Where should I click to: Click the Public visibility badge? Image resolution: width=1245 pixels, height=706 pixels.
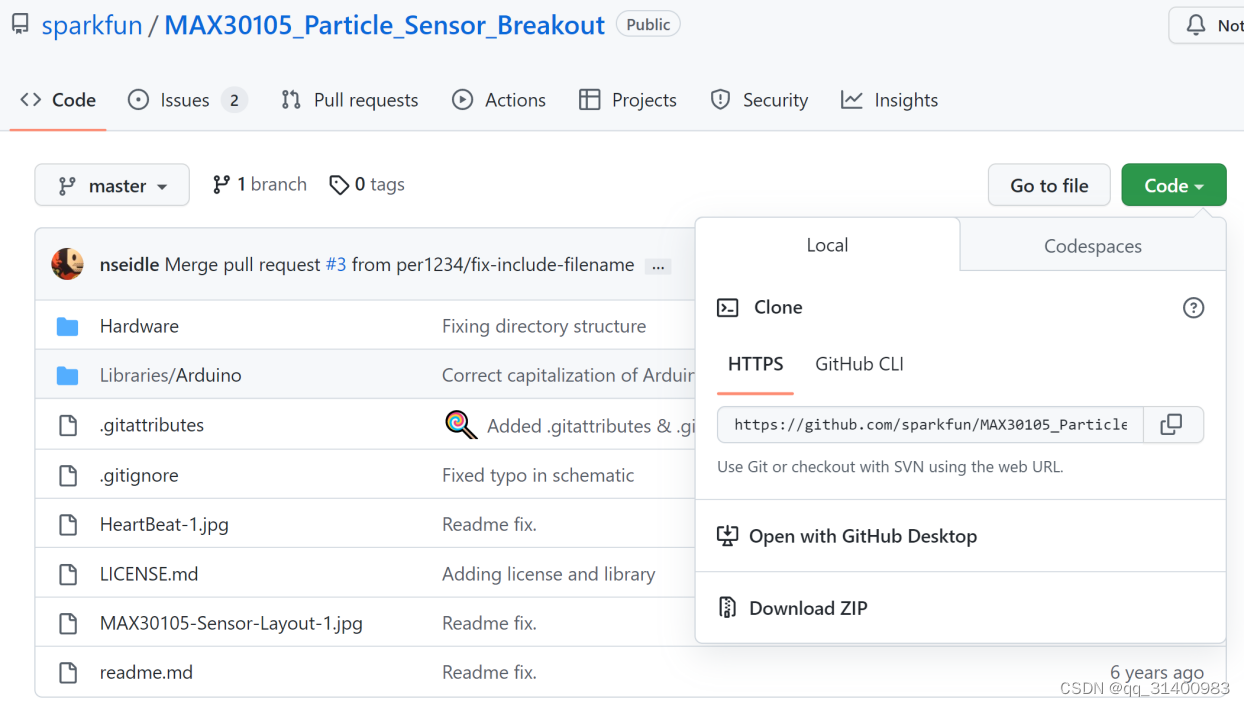pyautogui.click(x=648, y=25)
